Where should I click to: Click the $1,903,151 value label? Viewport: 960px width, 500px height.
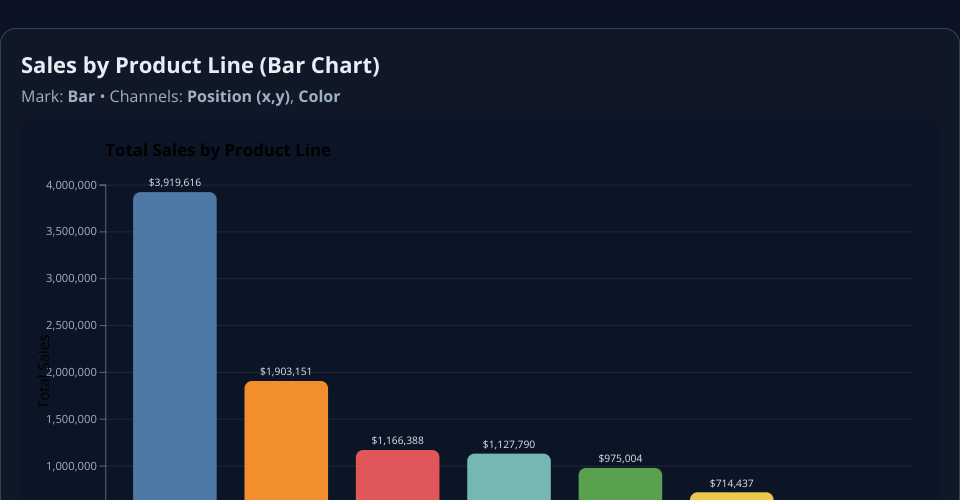pos(286,371)
